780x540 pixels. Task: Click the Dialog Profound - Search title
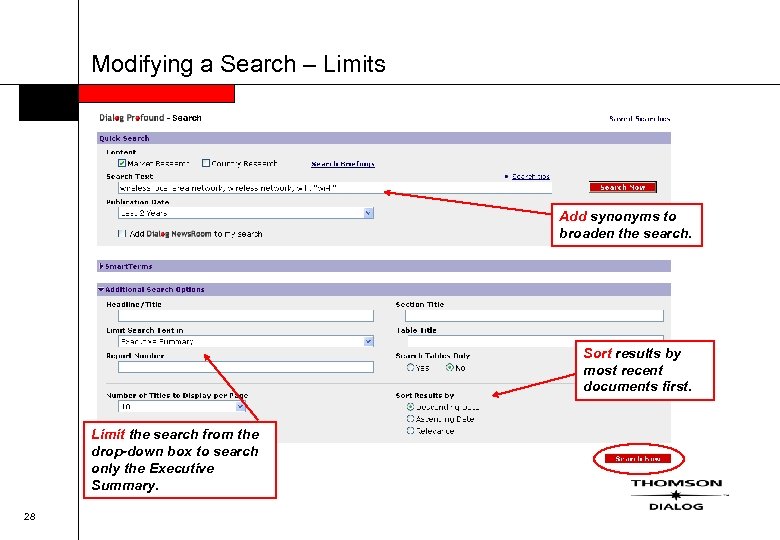pos(150,118)
